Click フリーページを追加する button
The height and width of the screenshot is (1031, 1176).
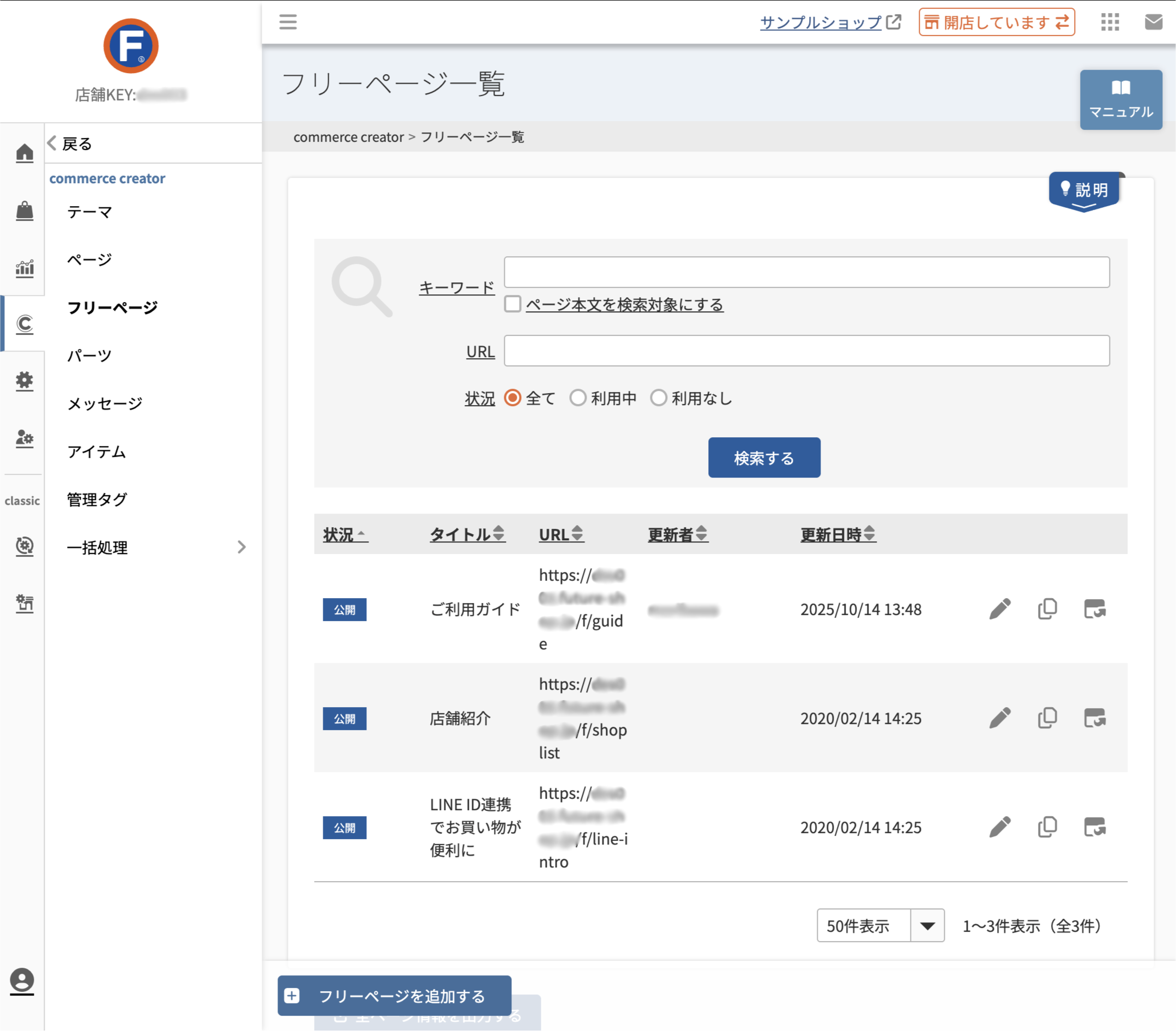tap(394, 996)
